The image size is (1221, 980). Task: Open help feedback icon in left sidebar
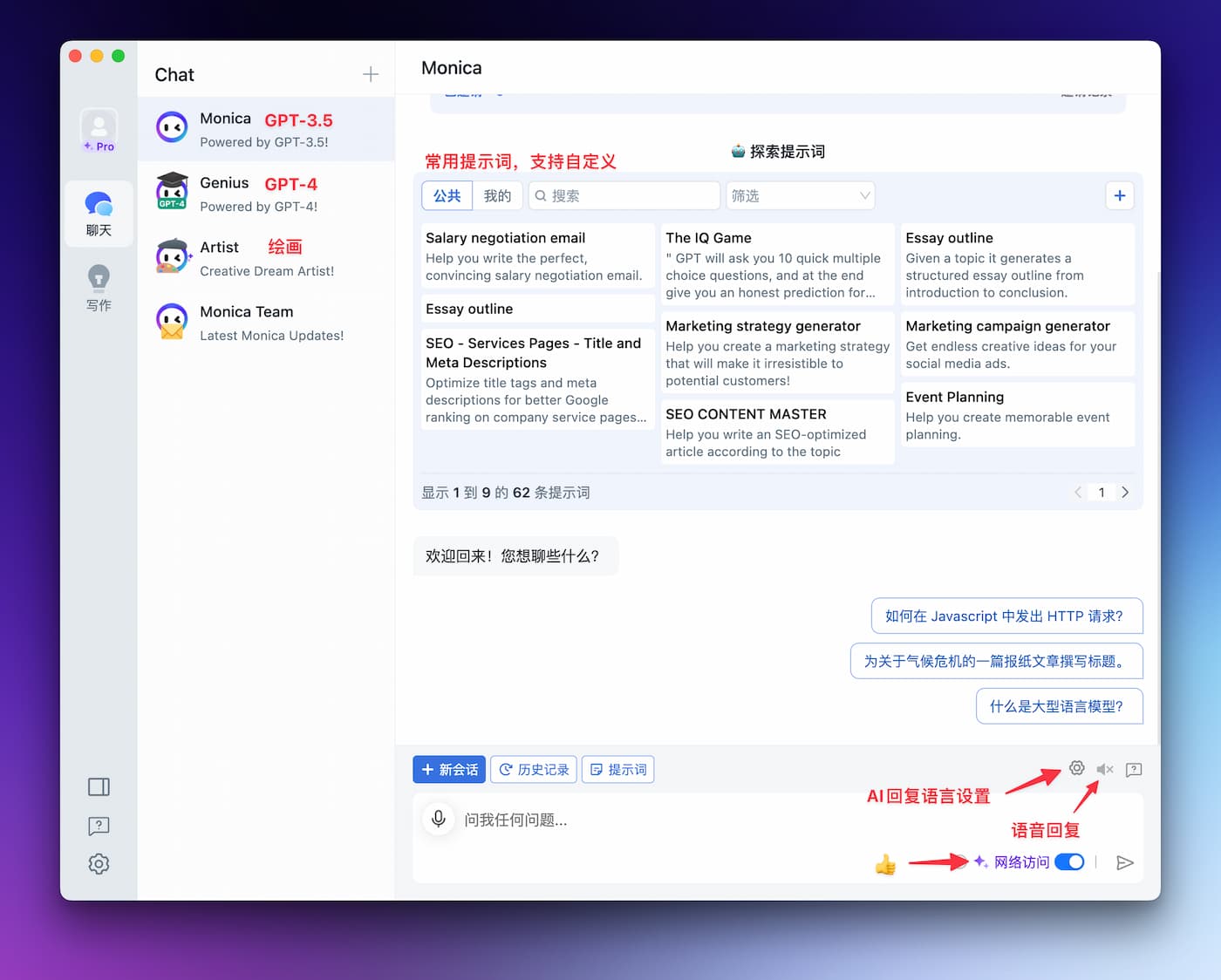tap(99, 826)
